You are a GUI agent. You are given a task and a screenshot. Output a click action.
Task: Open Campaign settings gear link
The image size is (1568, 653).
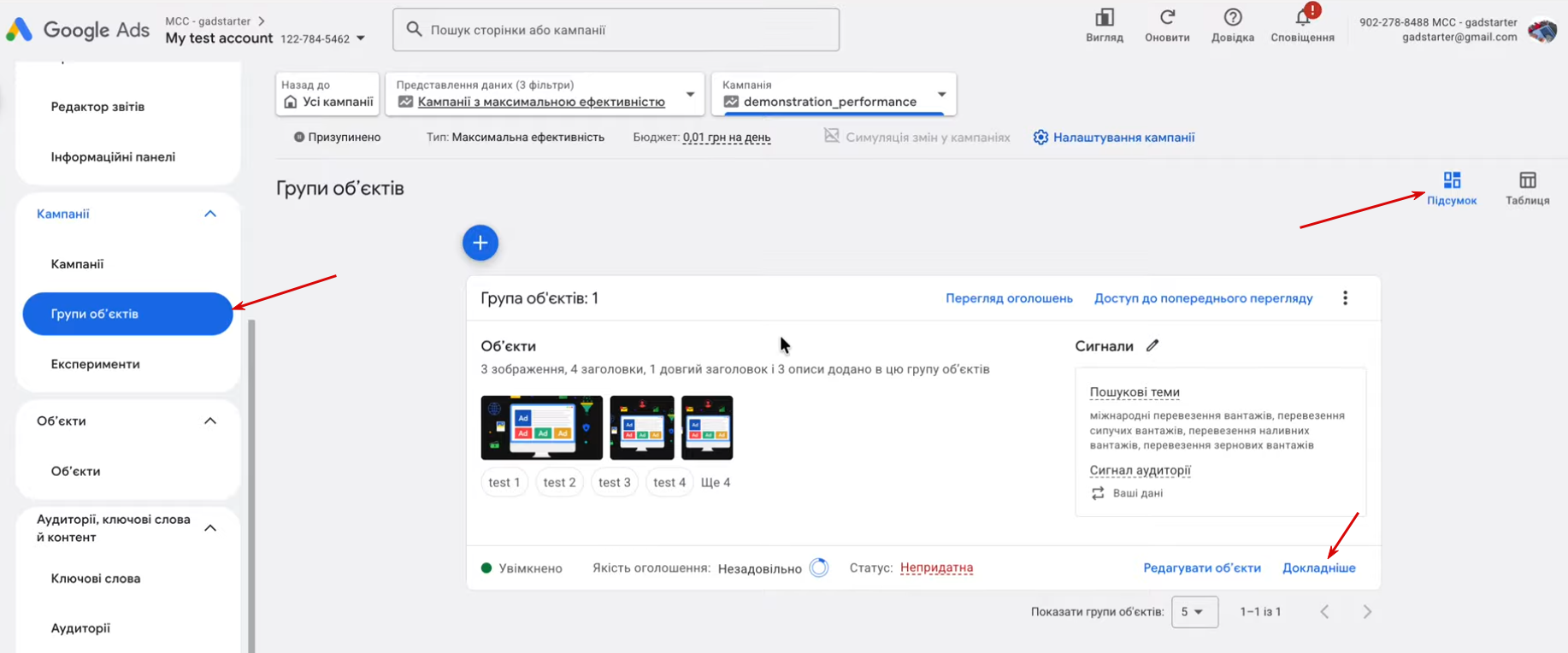click(x=1113, y=138)
